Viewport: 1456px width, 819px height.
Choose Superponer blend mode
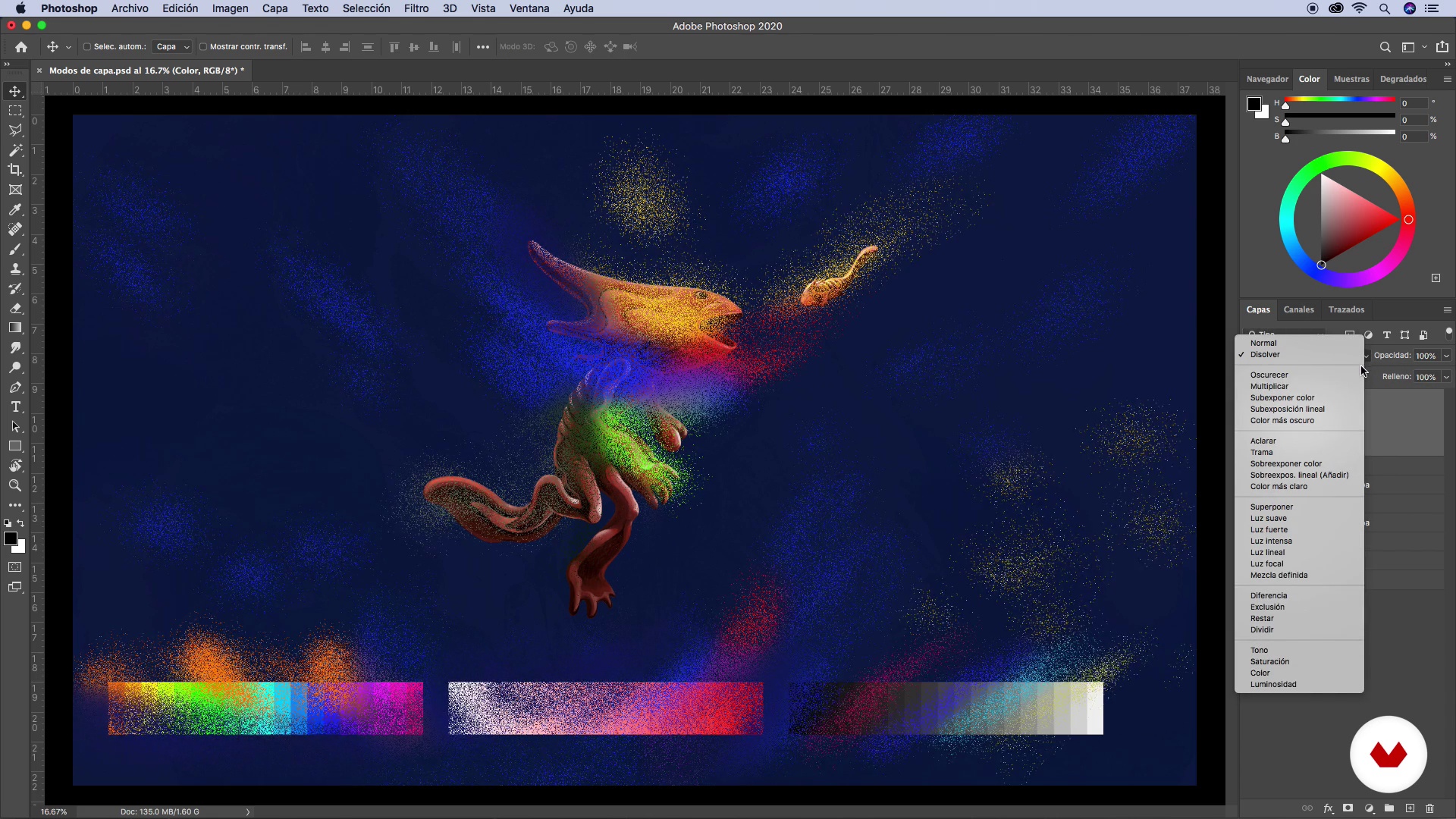[1272, 507]
